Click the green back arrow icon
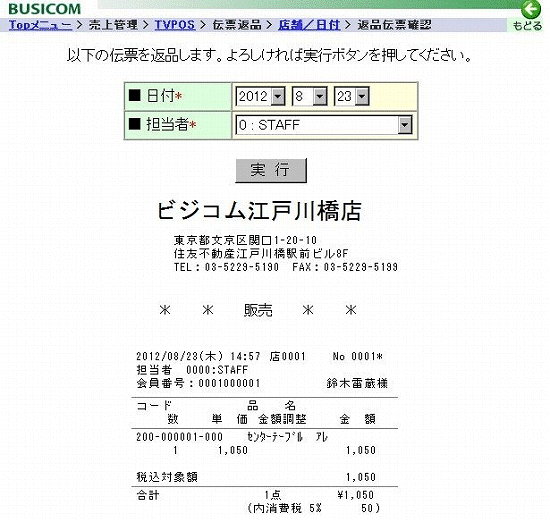This screenshot has height=522, width=550. click(530, 9)
